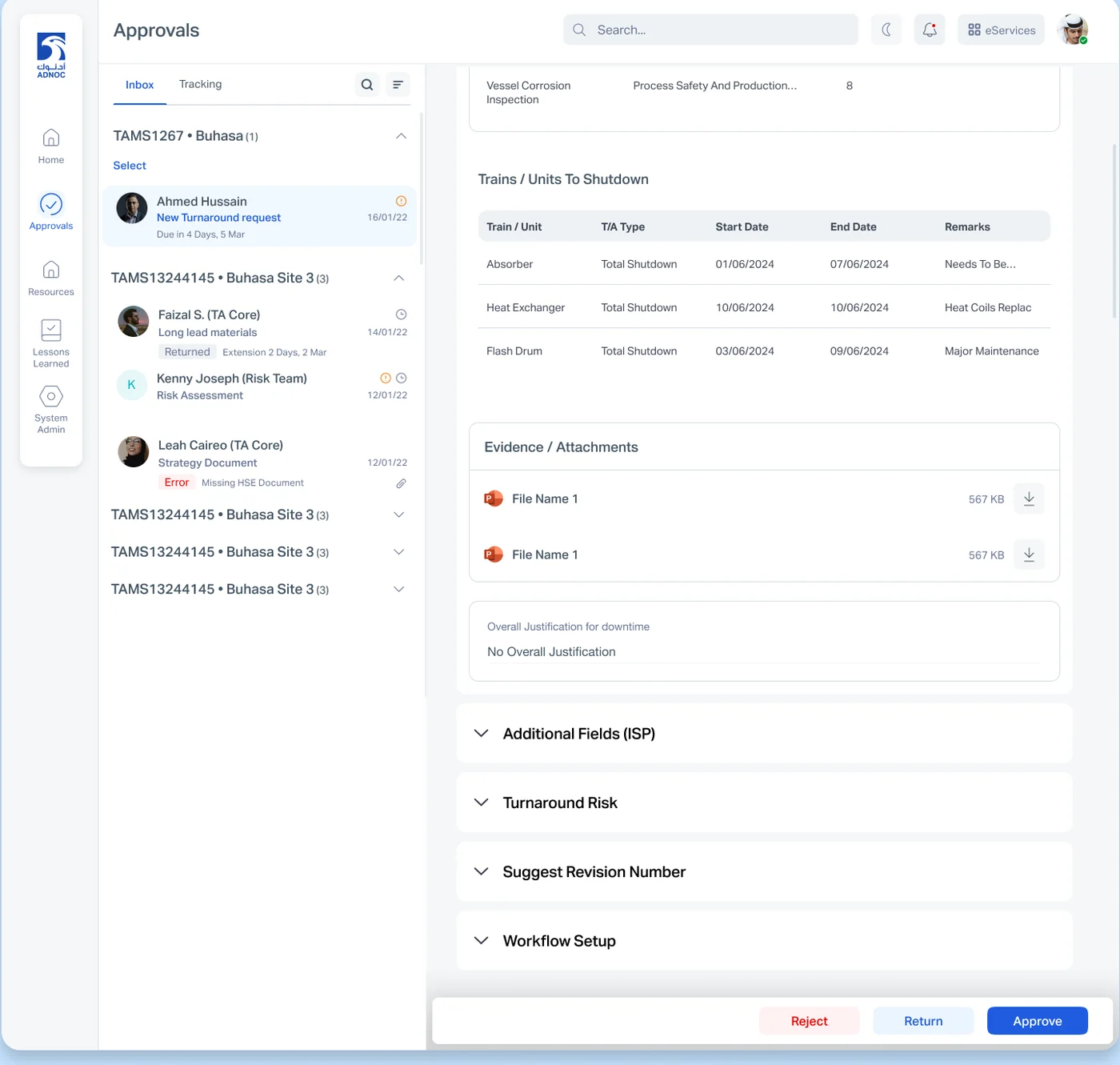Click the Overall Justification for downtime field
Viewport: 1120px width, 1065px height.
point(764,642)
